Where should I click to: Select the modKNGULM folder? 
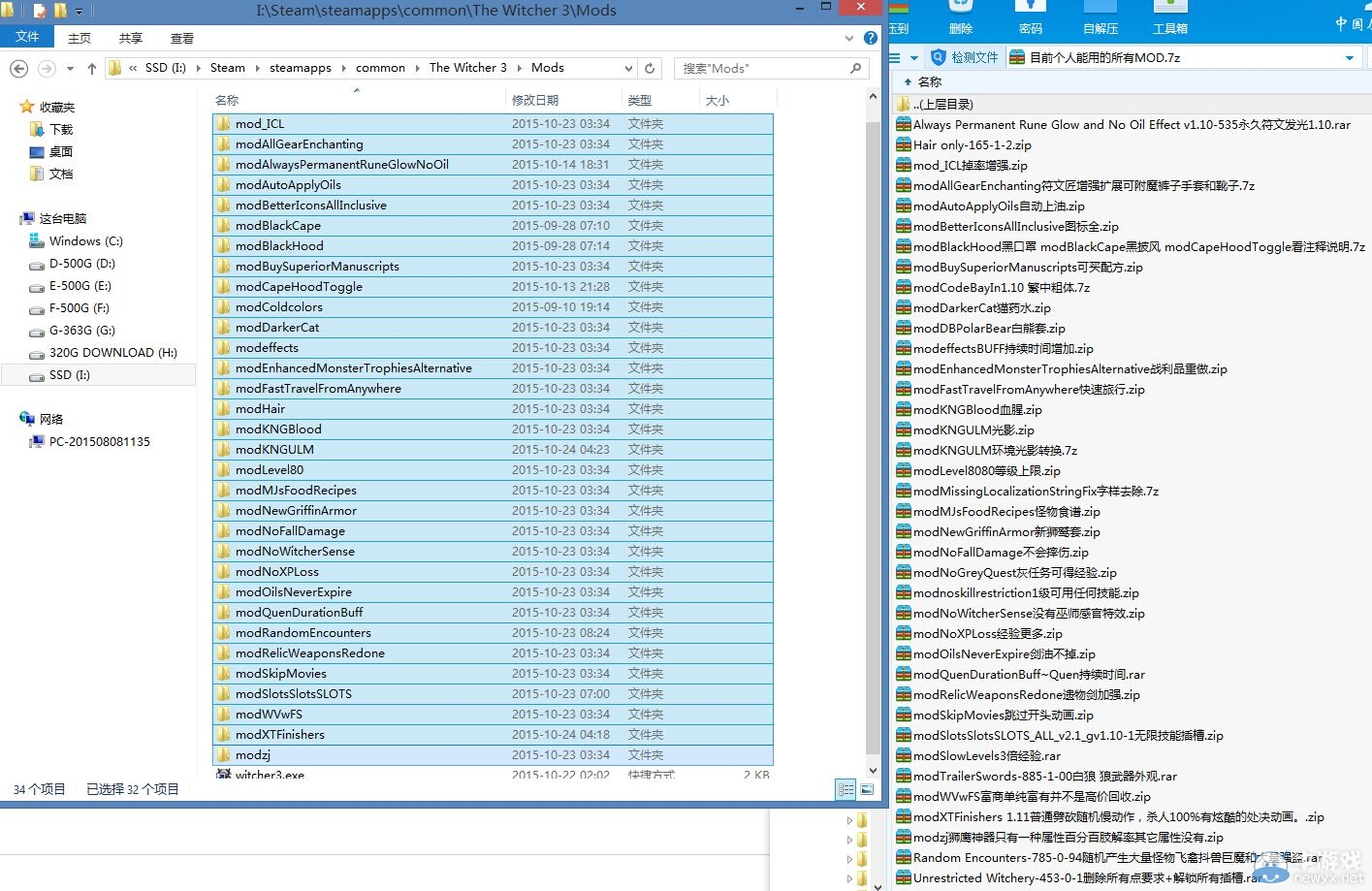coord(493,449)
